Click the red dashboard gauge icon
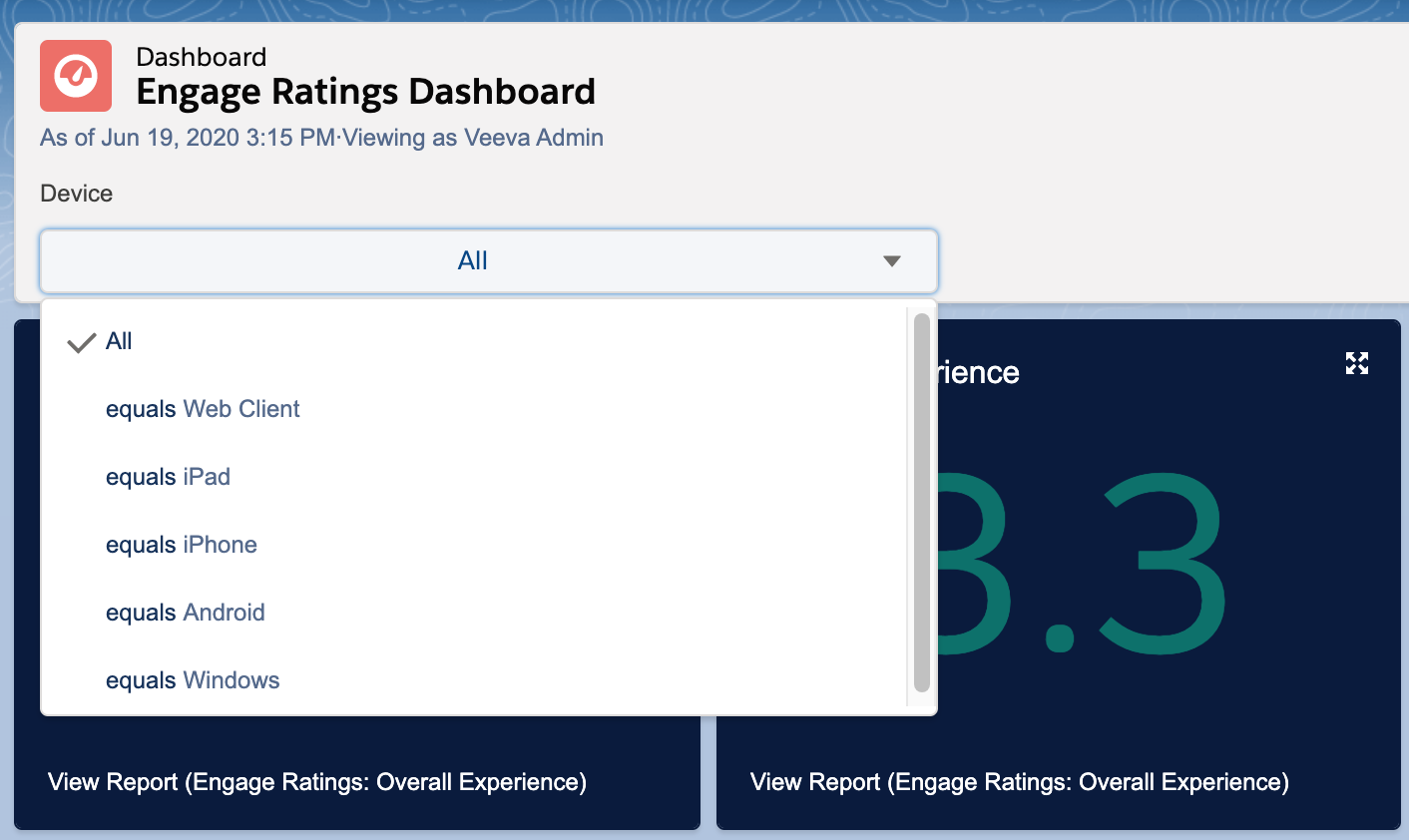1409x840 pixels. tap(76, 76)
